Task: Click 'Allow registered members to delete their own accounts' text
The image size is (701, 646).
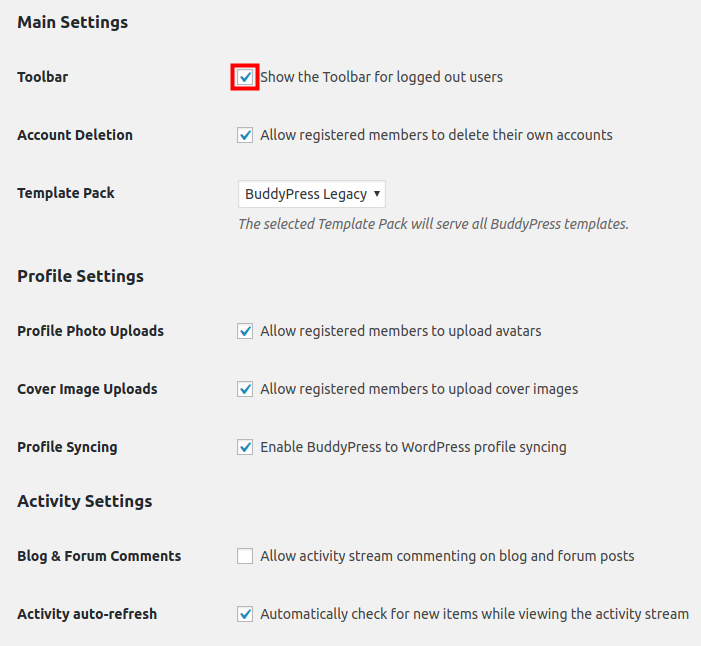Action: (436, 135)
